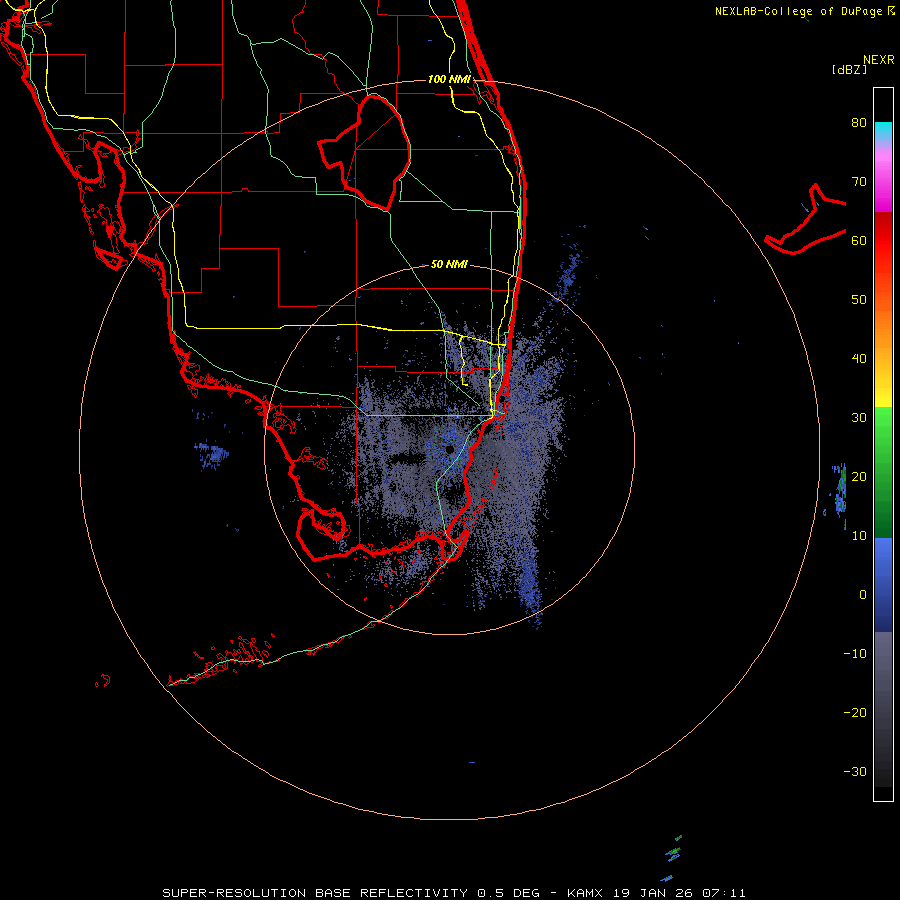Click the black radar site dot at ring center
The width and height of the screenshot is (900, 900).
click(449, 449)
